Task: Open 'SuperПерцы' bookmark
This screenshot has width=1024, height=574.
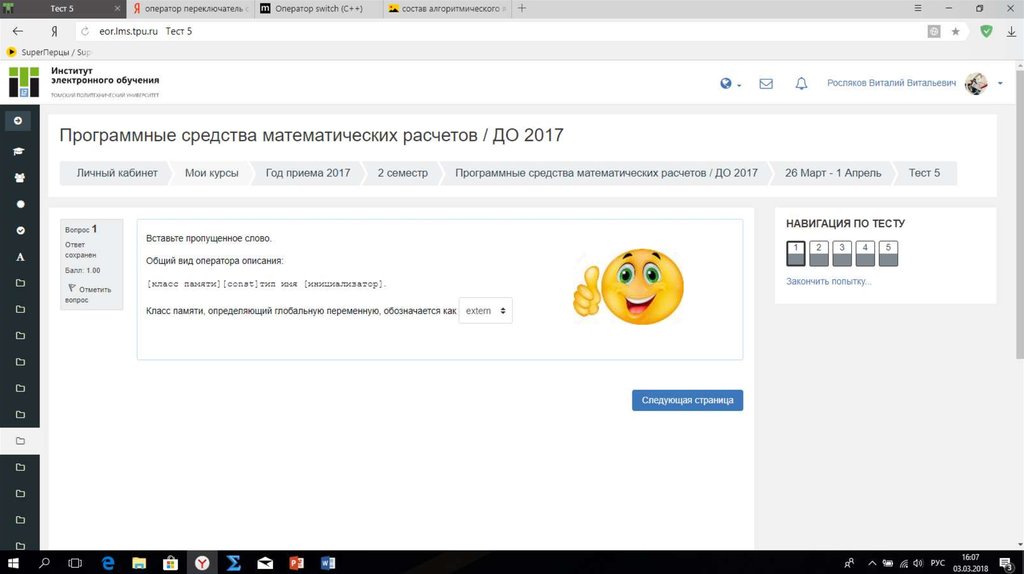Action: pos(49,52)
